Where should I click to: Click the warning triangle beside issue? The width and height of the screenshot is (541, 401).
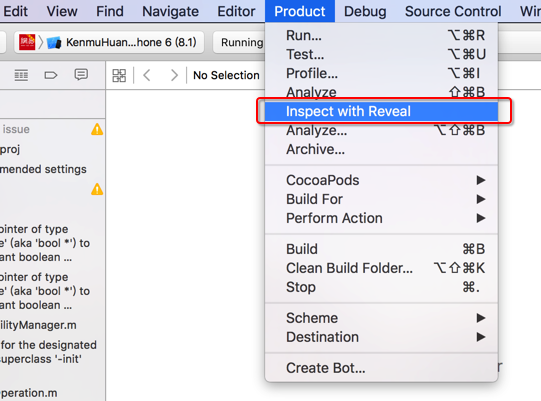point(97,129)
